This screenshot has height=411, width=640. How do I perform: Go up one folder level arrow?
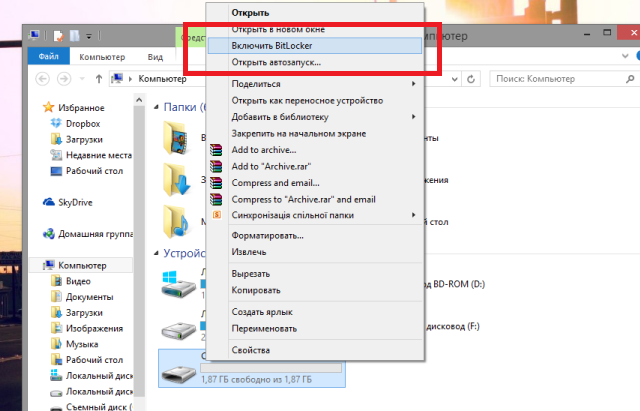[99, 78]
